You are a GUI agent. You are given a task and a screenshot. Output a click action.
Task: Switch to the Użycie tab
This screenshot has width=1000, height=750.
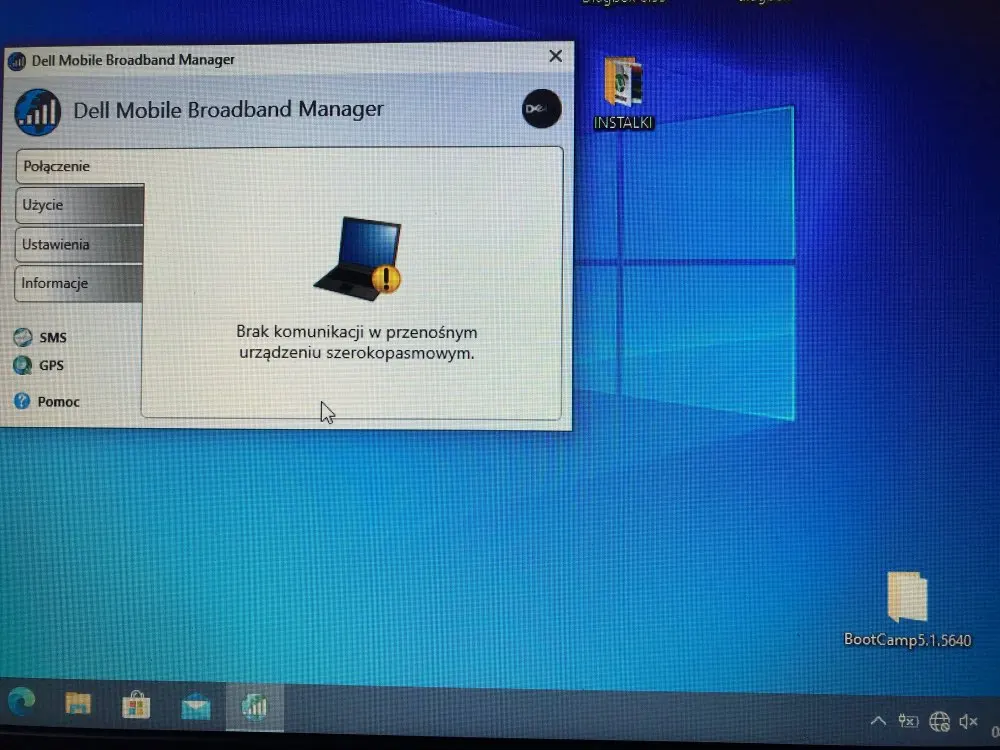point(80,205)
